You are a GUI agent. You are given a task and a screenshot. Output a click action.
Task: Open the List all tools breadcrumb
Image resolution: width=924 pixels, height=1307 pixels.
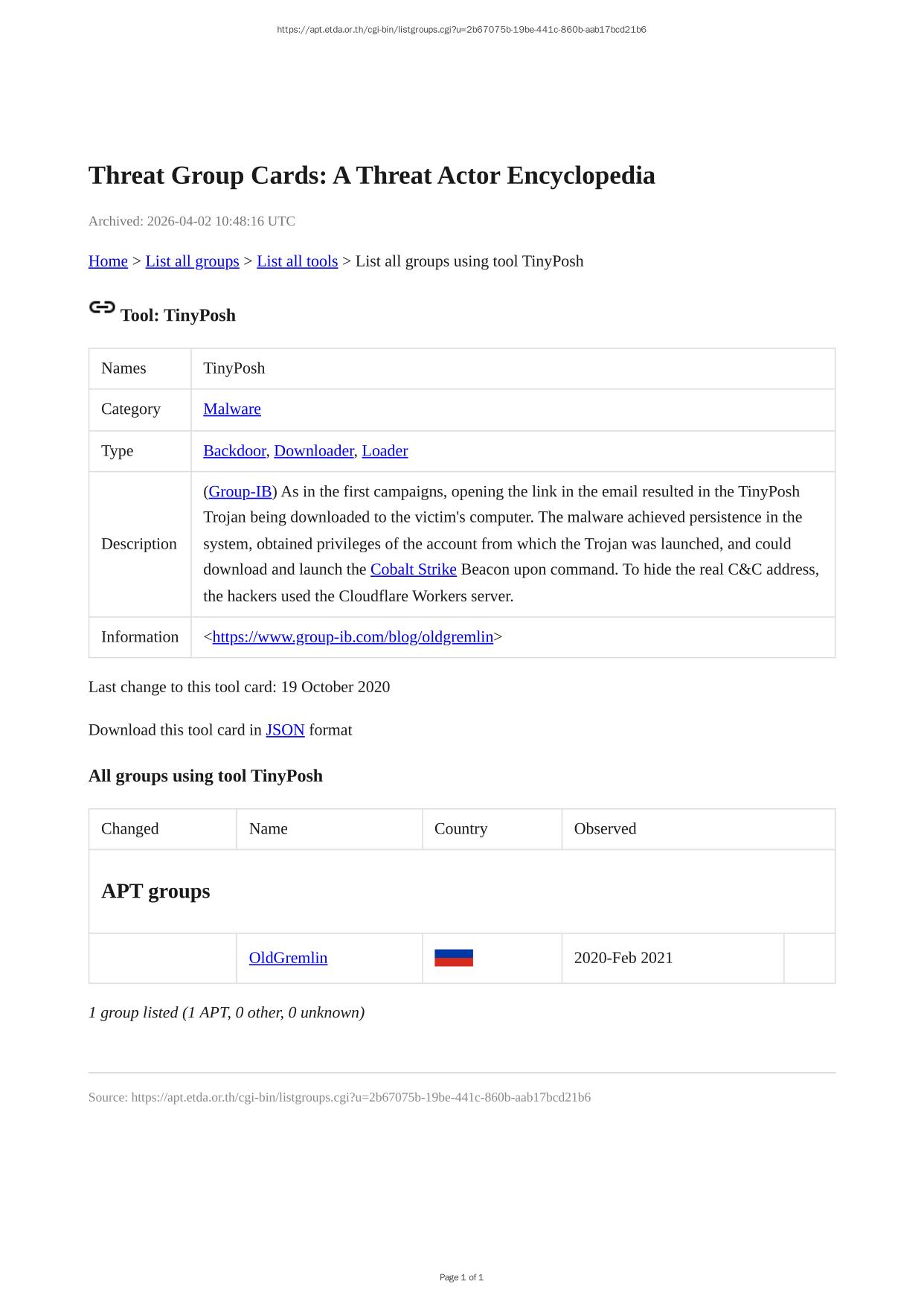297,261
